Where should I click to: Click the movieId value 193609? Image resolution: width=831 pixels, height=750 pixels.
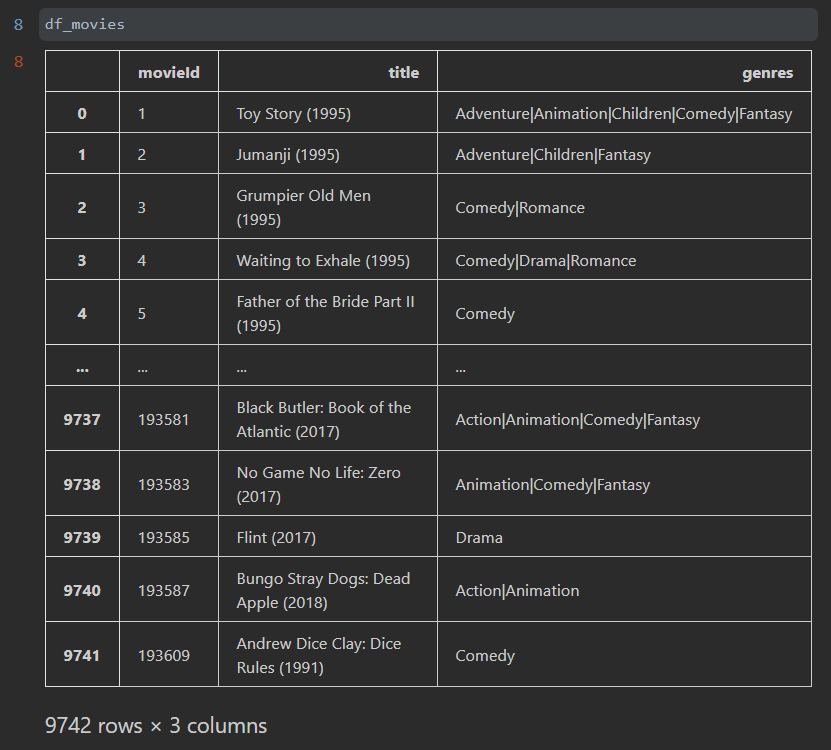(x=163, y=656)
